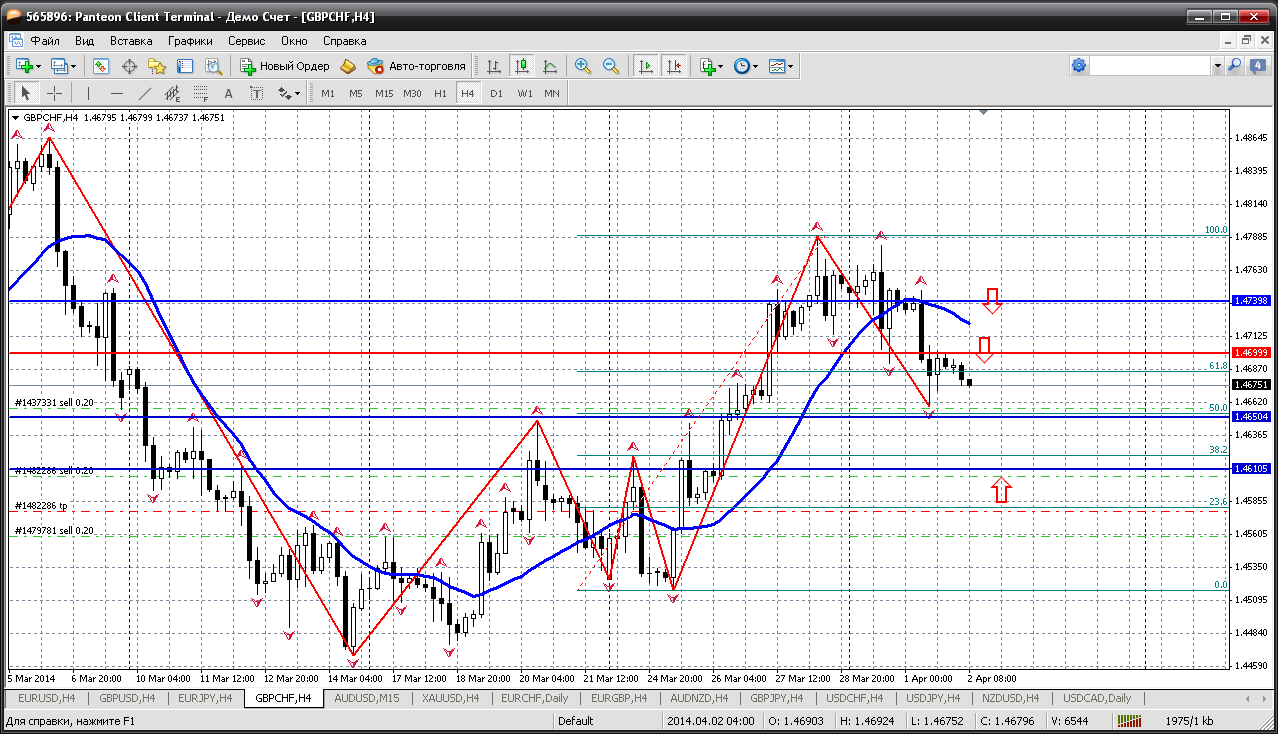The image size is (1278, 734).
Task: Toggle chart Auto Scroll (green arrow icon)
Action: point(646,66)
